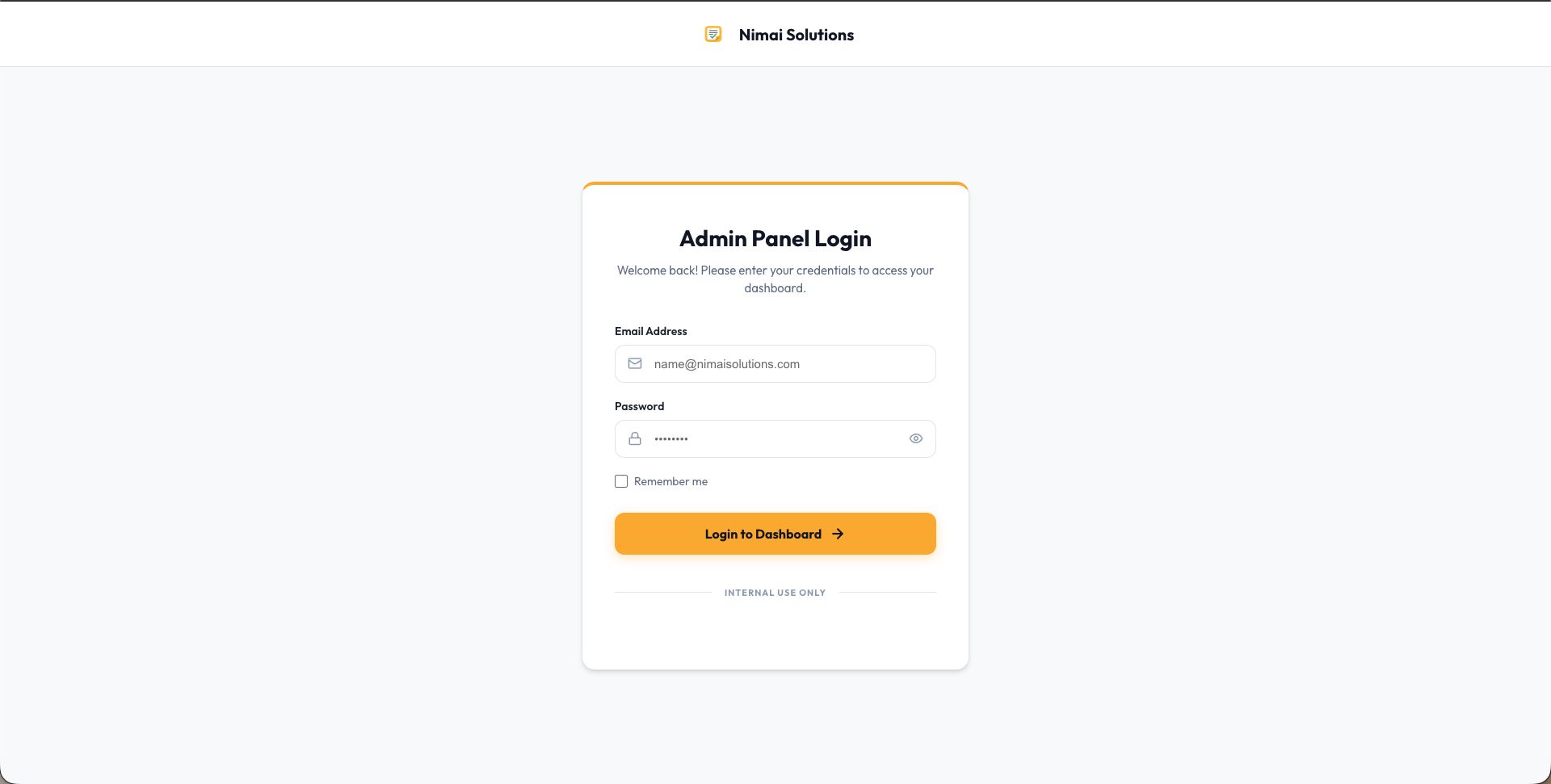Click the masked dots in password field
The image size is (1551, 784).
pos(670,439)
